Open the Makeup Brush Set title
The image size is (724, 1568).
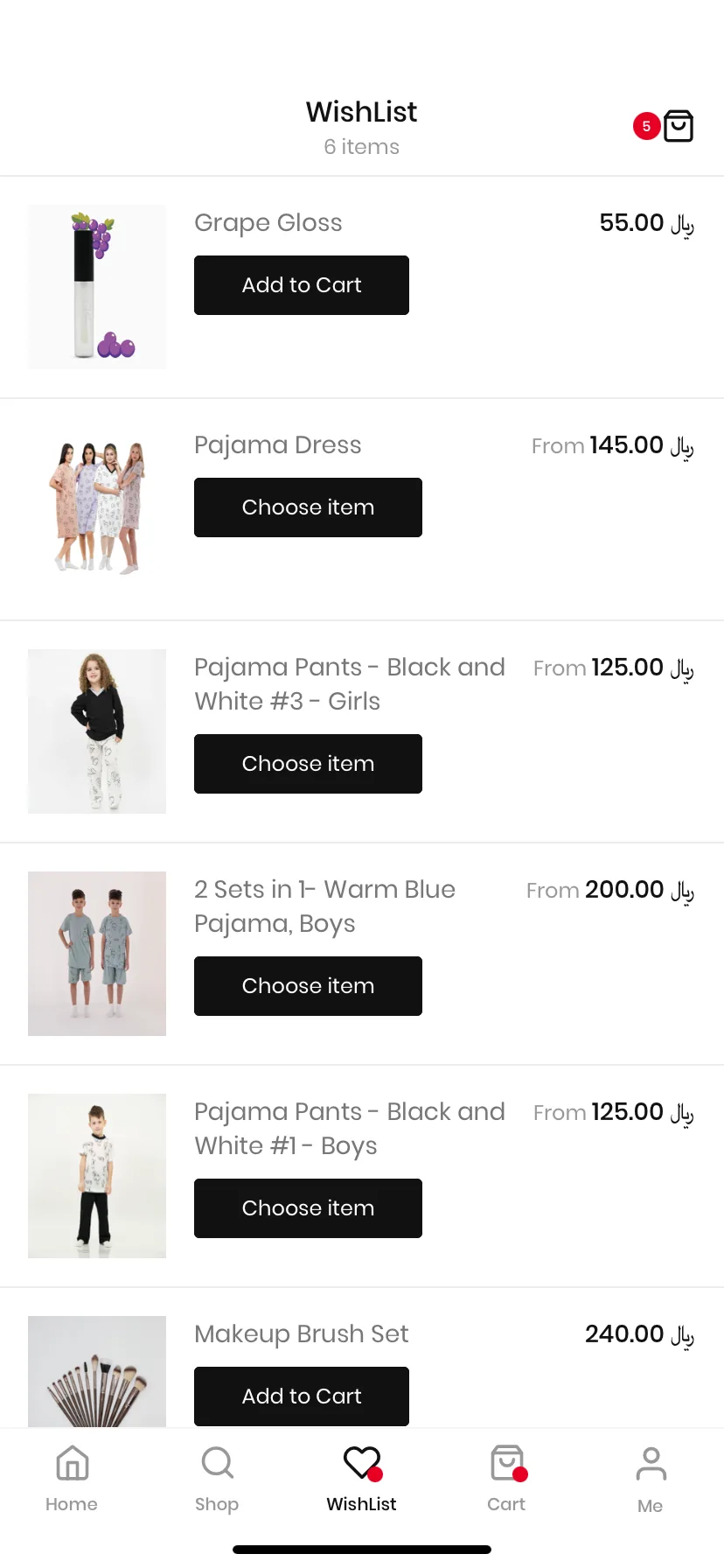(x=302, y=1333)
